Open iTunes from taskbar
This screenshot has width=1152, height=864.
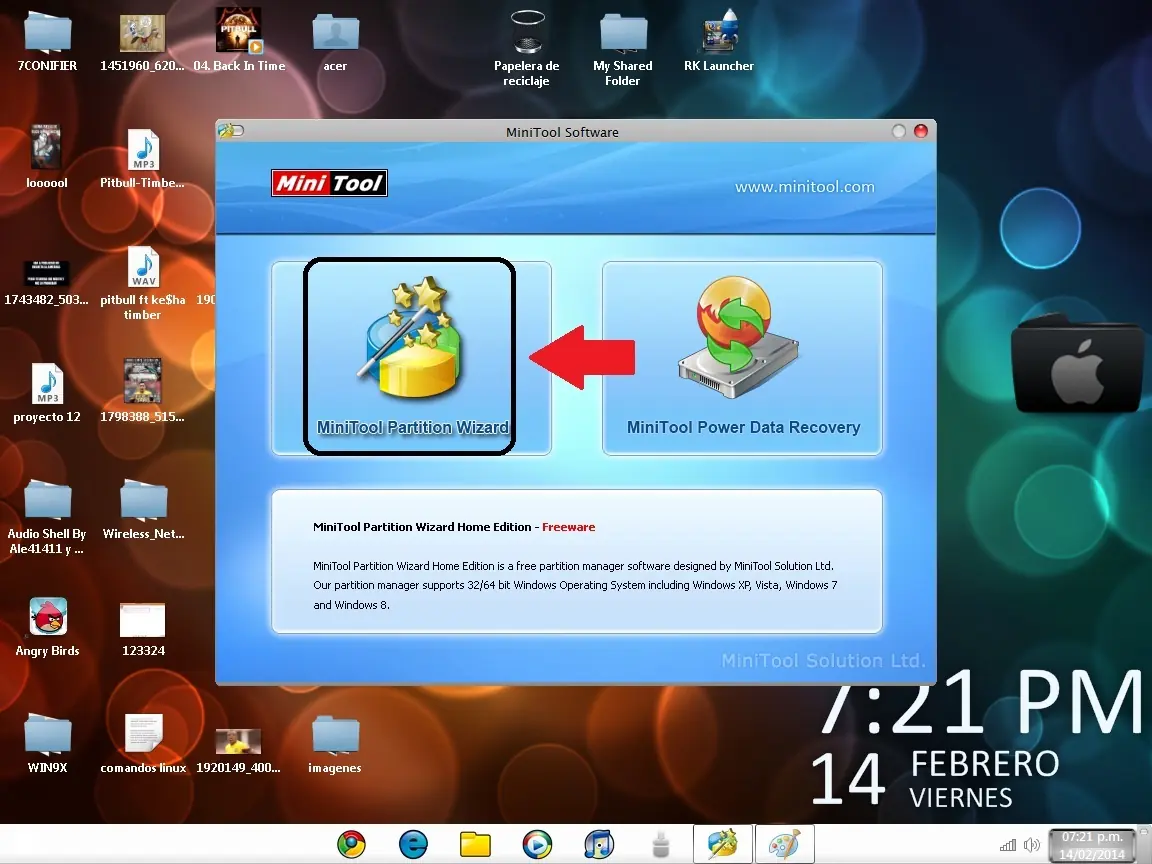click(599, 844)
